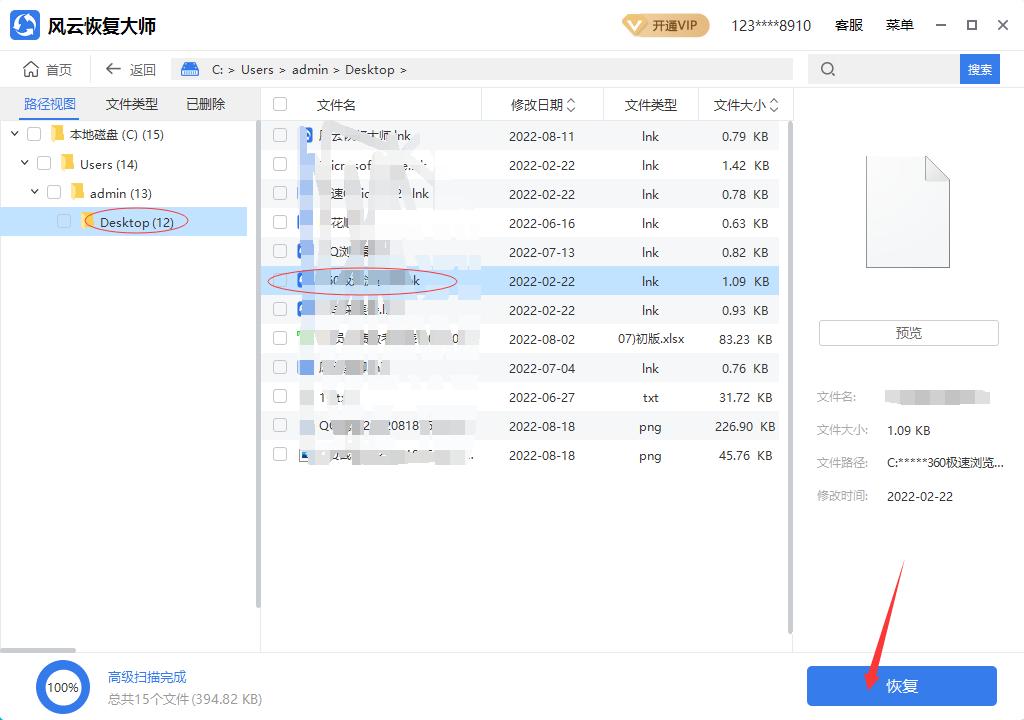Collapse the 本地磁盘 (C) tree node
Screen dimensions: 1024x720
coord(14,134)
